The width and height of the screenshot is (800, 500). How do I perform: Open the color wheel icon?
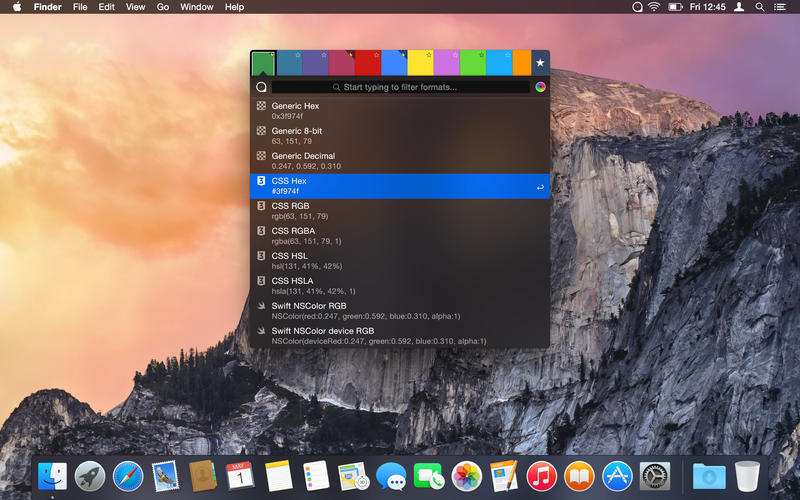[540, 87]
